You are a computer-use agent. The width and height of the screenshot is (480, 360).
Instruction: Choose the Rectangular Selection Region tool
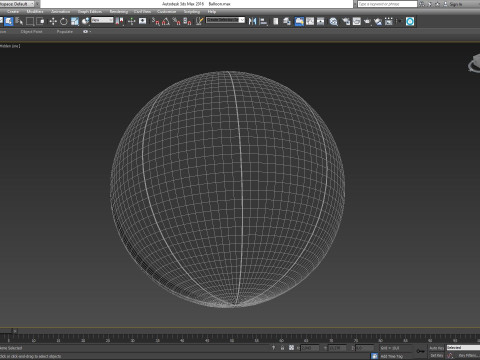coord(30,21)
